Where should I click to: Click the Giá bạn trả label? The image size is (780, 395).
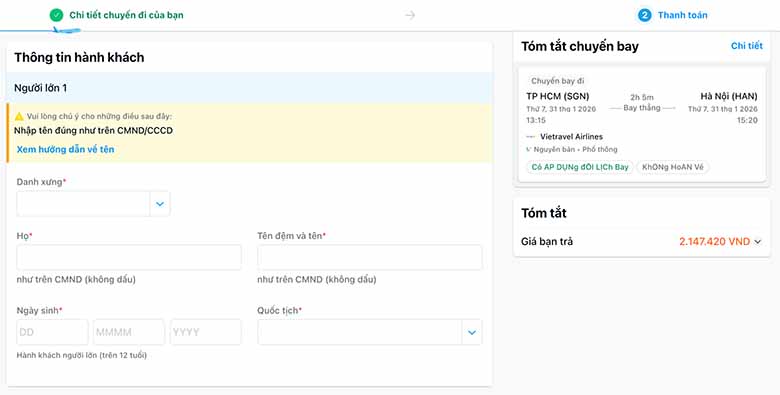click(x=547, y=242)
